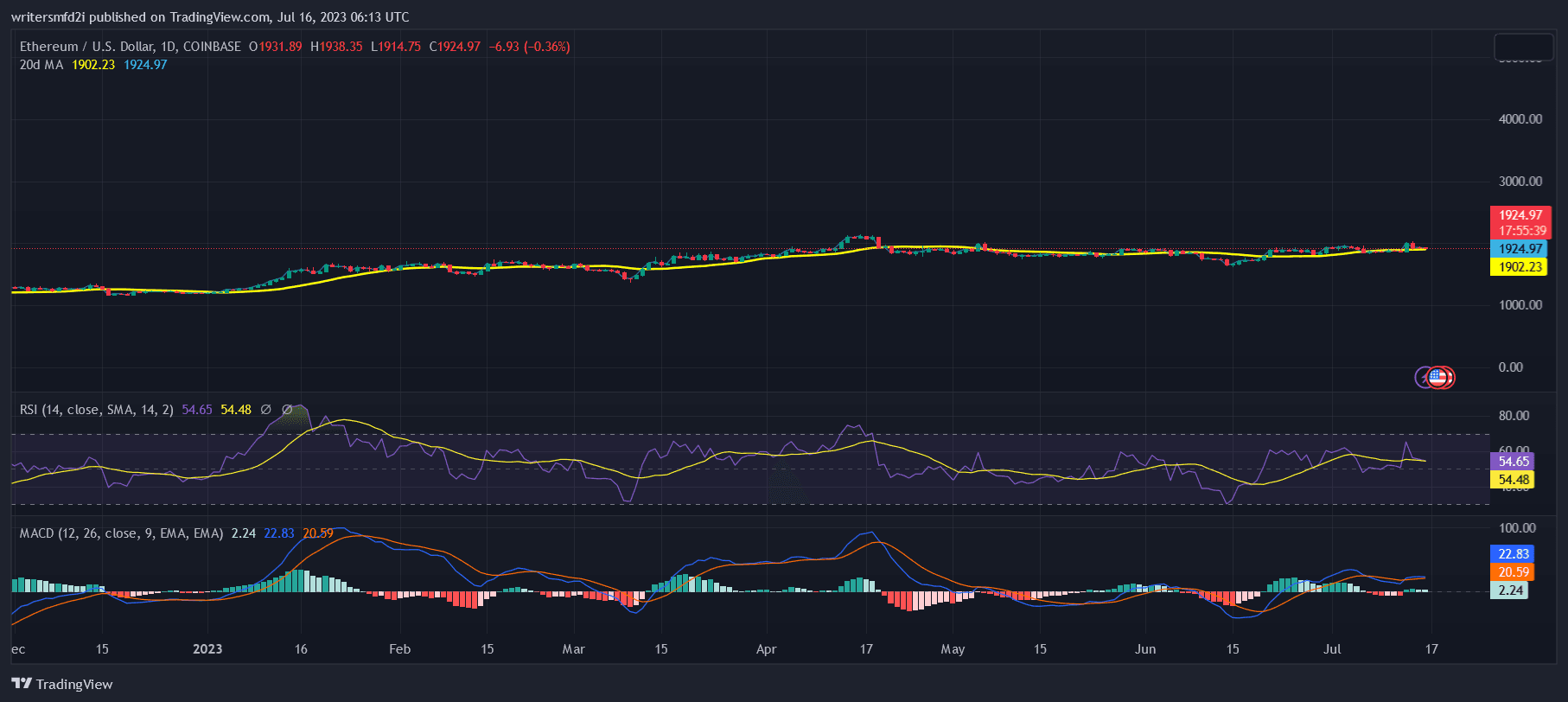Image resolution: width=1568 pixels, height=702 pixels.
Task: Select the RSI (14, close, SMA) legend title
Action: [96, 410]
